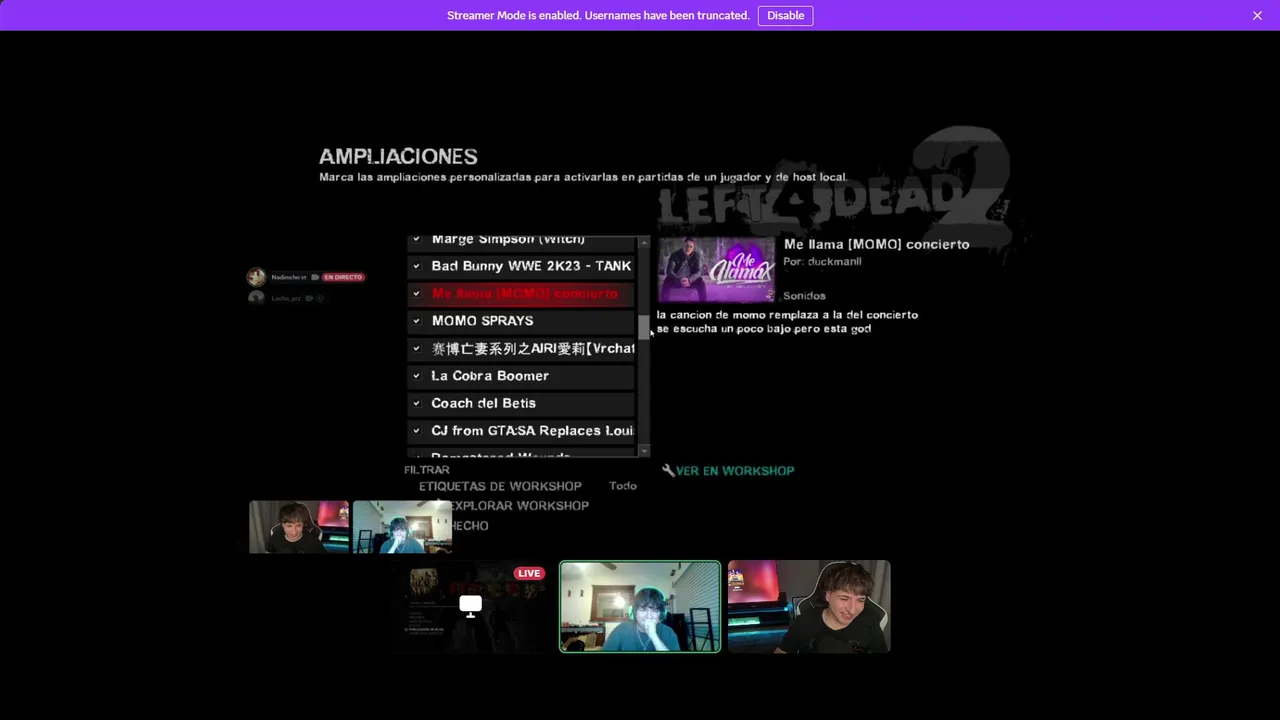
Task: Select the Marge Simpson (Witch) row text
Action: [508, 240]
